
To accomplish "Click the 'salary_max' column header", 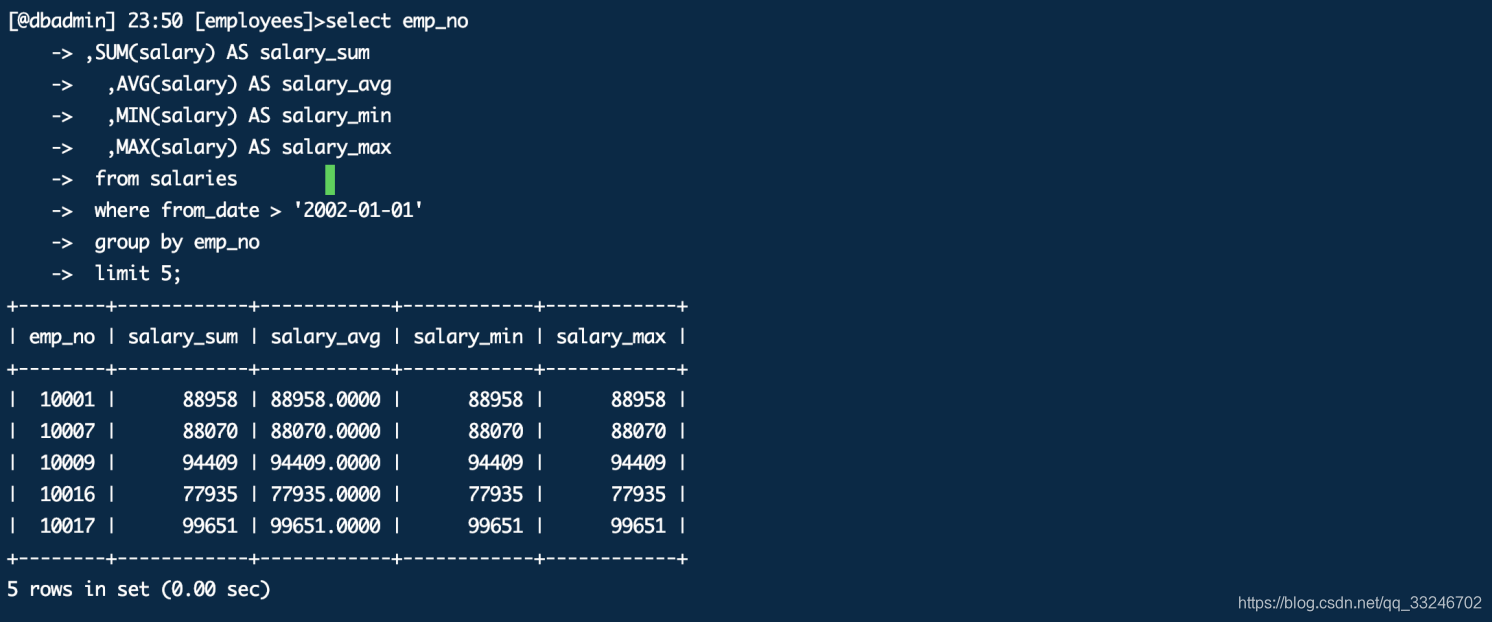I will click(611, 337).
